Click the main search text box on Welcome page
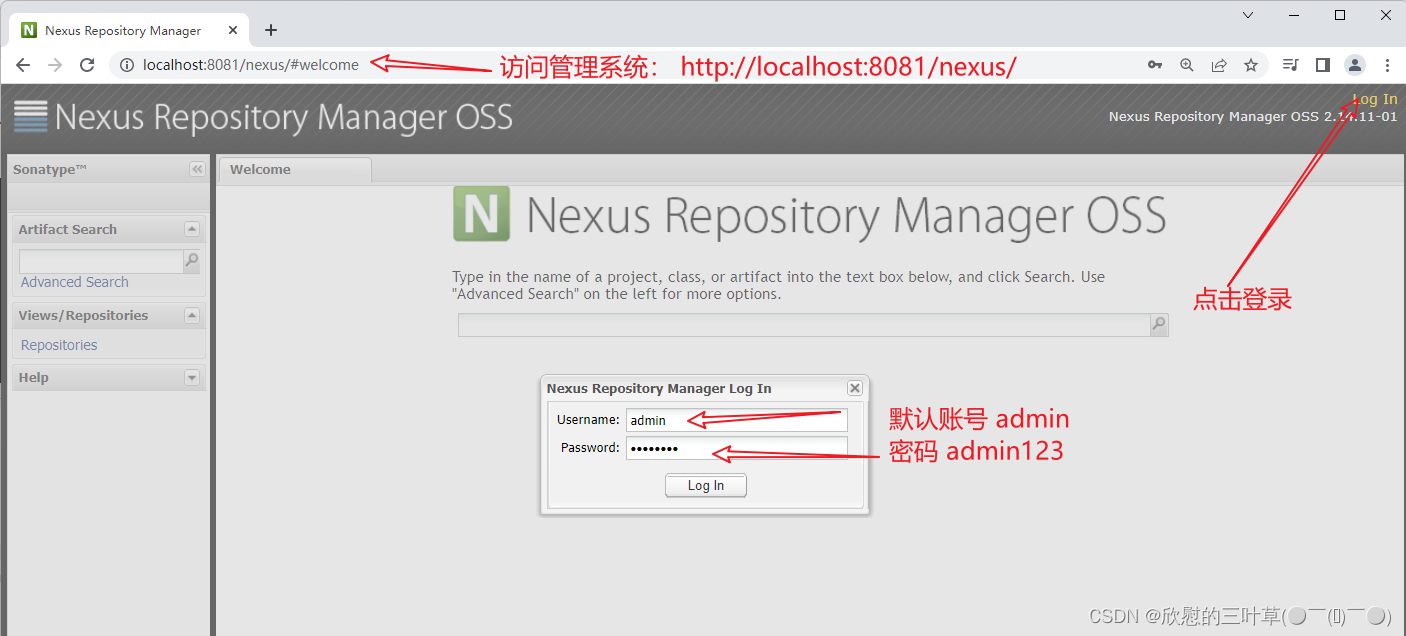1406x636 pixels. (x=804, y=325)
